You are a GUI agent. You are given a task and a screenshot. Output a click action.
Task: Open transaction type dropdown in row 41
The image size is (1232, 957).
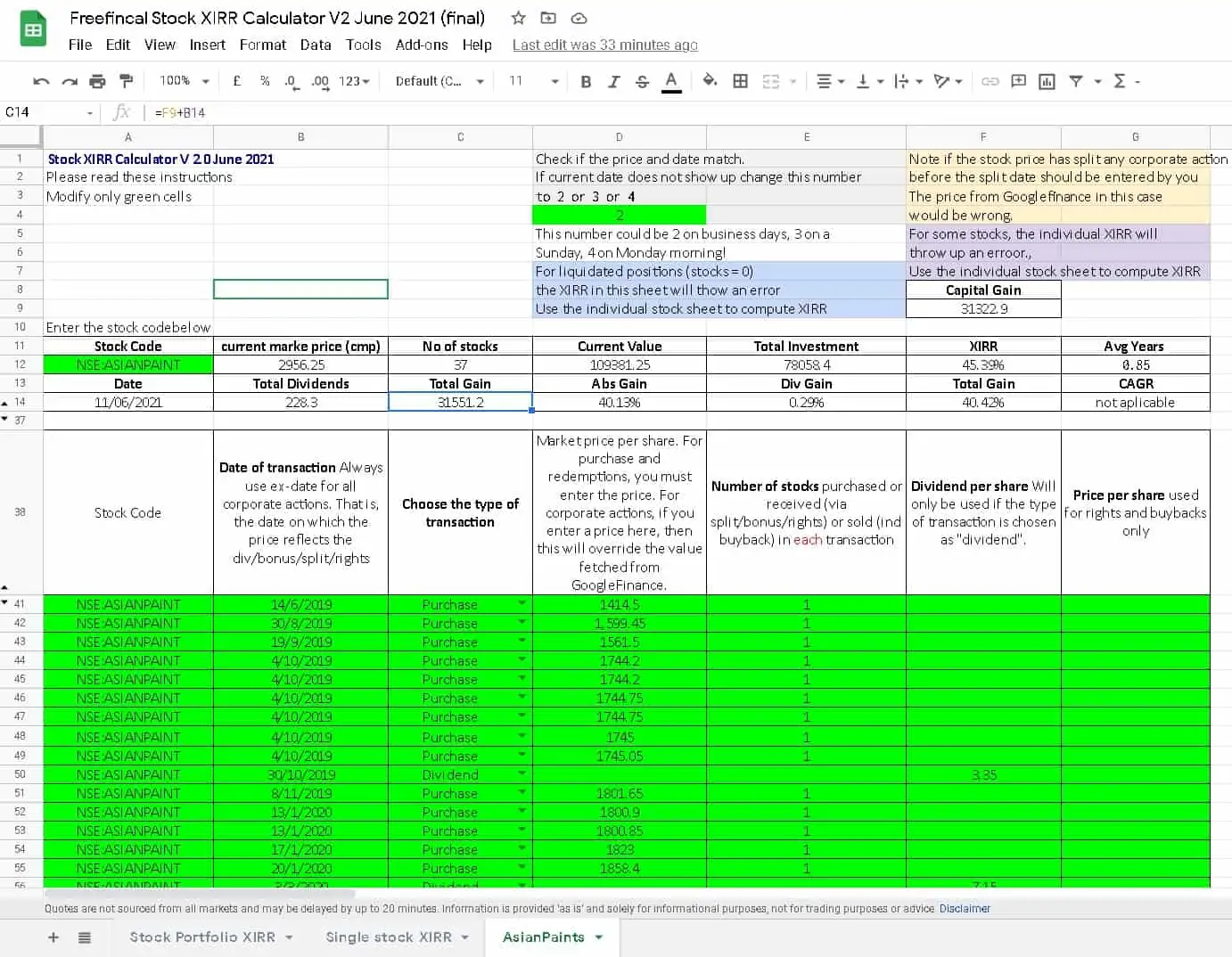(522, 604)
